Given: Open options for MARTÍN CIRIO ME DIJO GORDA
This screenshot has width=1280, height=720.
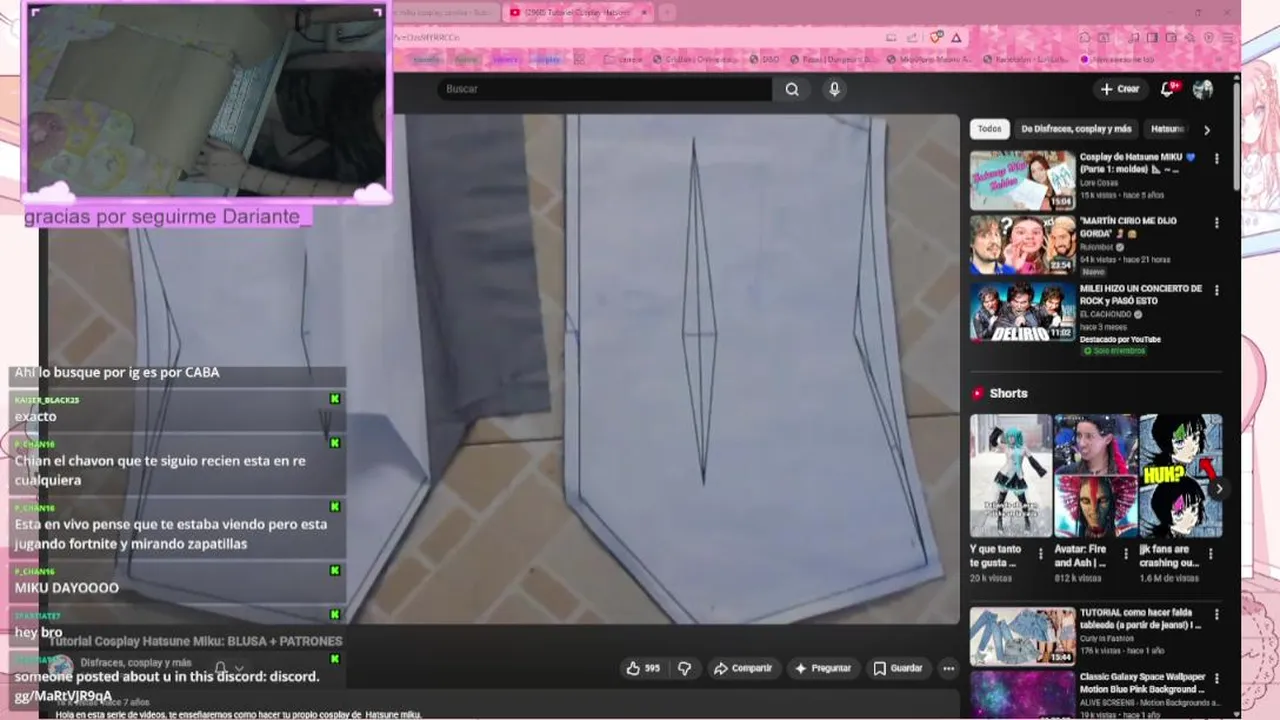Looking at the screenshot, I should pyautogui.click(x=1217, y=223).
